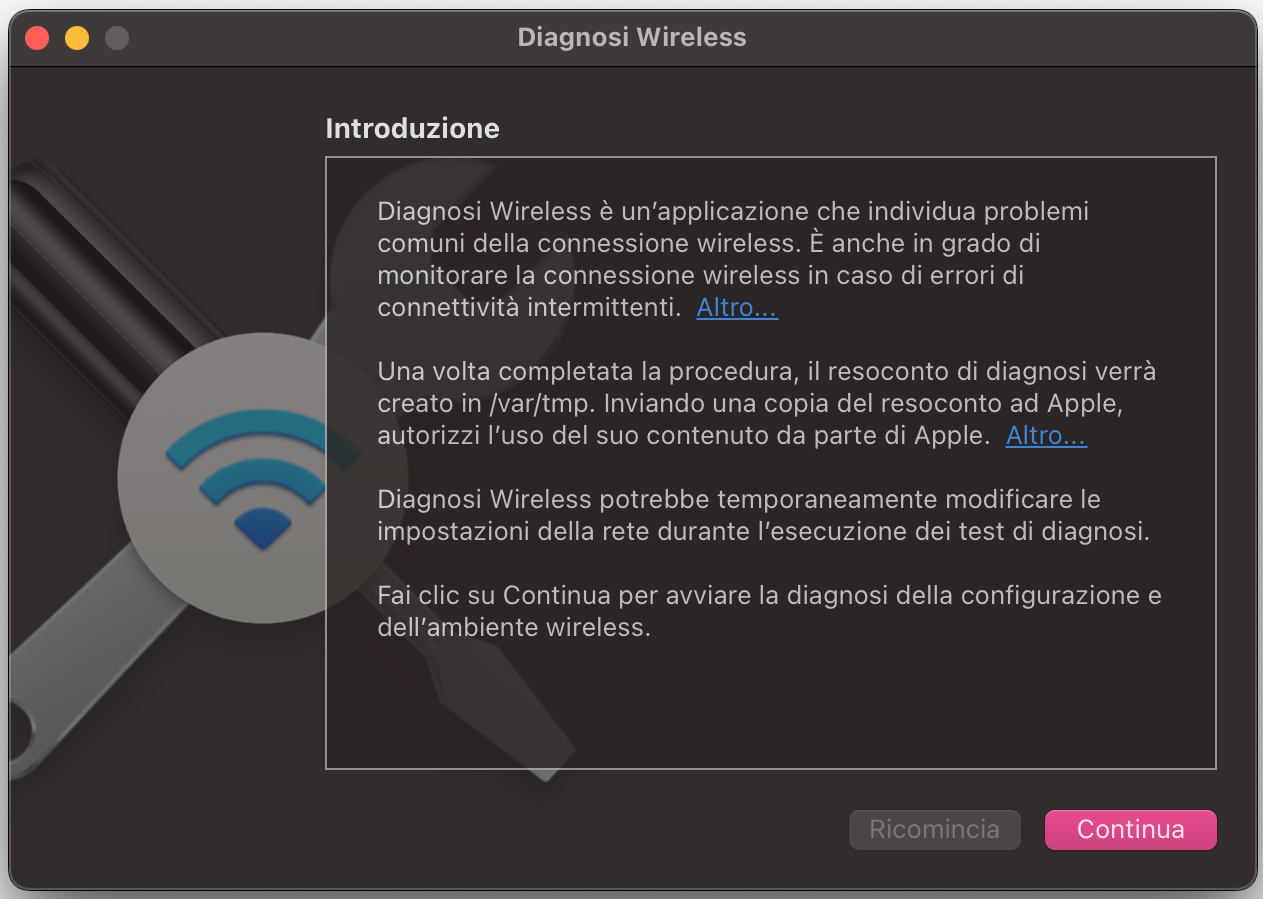Select the Introduzione heading

pyautogui.click(x=412, y=128)
